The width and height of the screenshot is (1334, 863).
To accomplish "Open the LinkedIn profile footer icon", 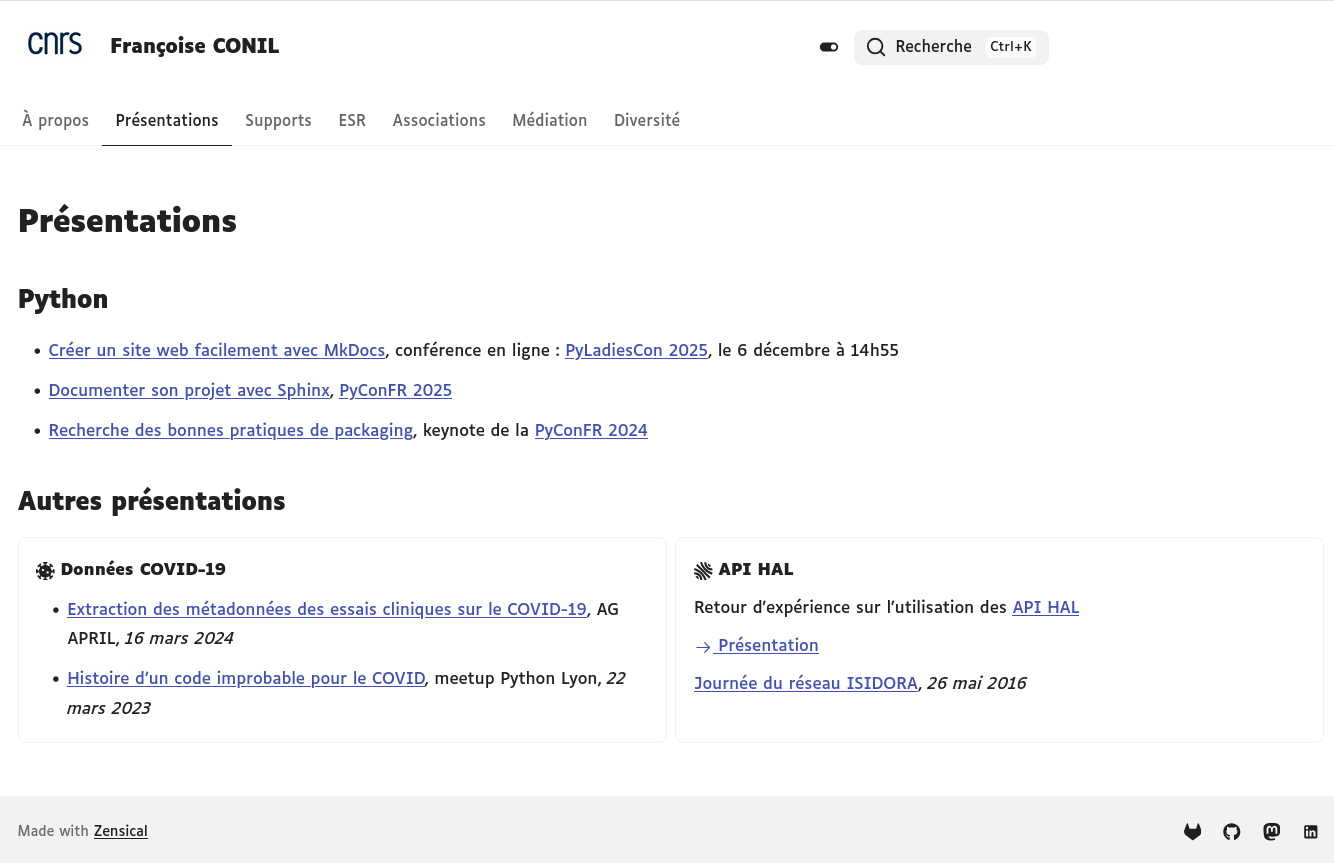I will (1310, 831).
